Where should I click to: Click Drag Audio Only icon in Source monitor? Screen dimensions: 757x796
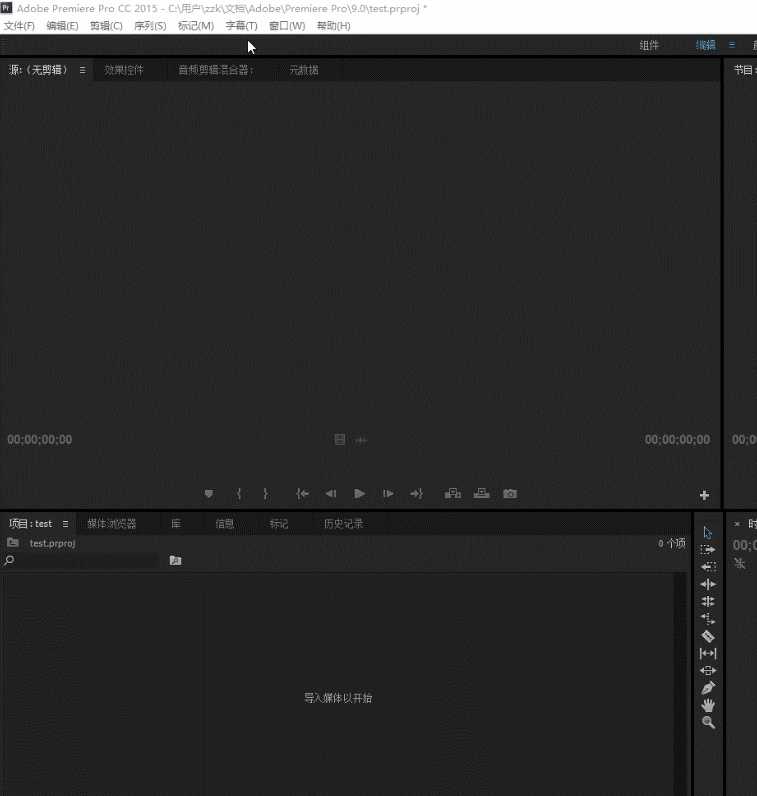pos(361,440)
